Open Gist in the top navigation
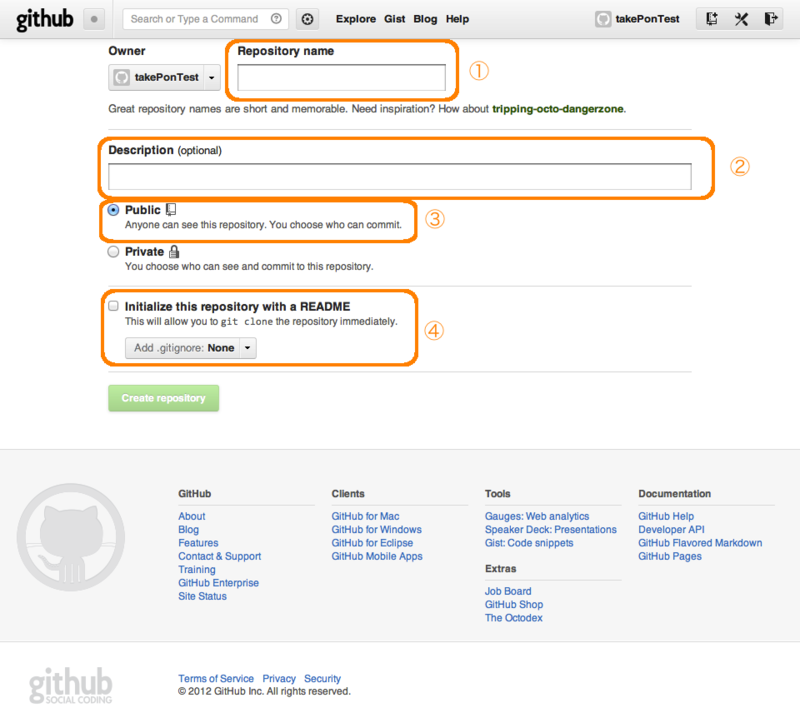The image size is (800, 713). pos(394,19)
